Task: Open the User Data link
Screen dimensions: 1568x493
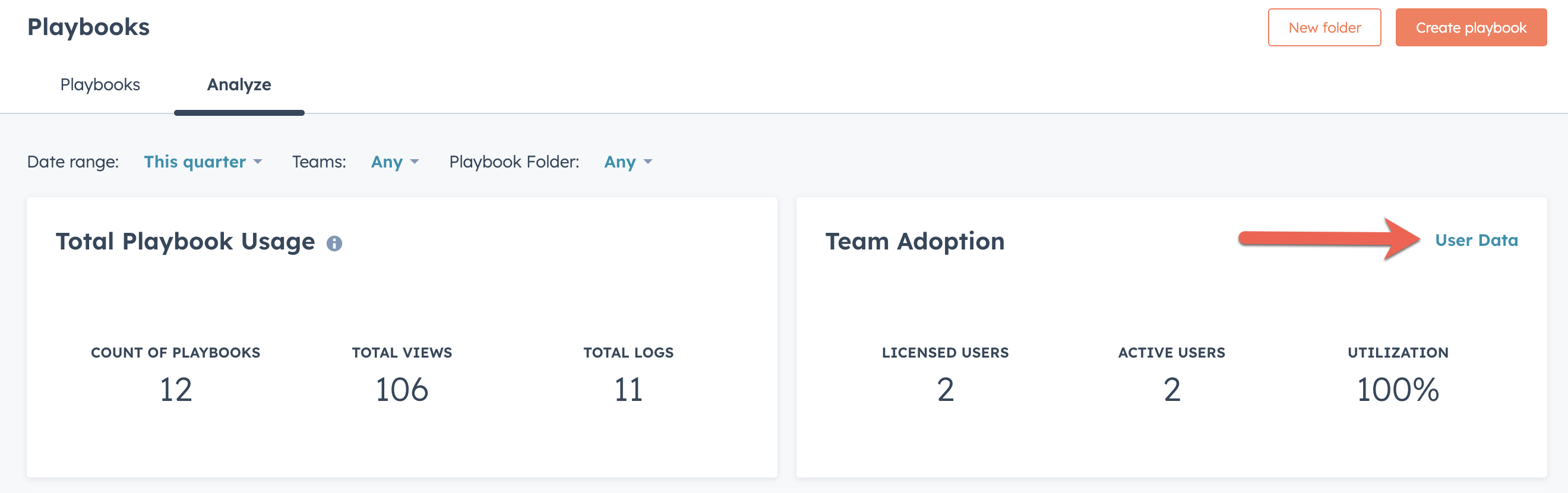Action: click(x=1476, y=241)
